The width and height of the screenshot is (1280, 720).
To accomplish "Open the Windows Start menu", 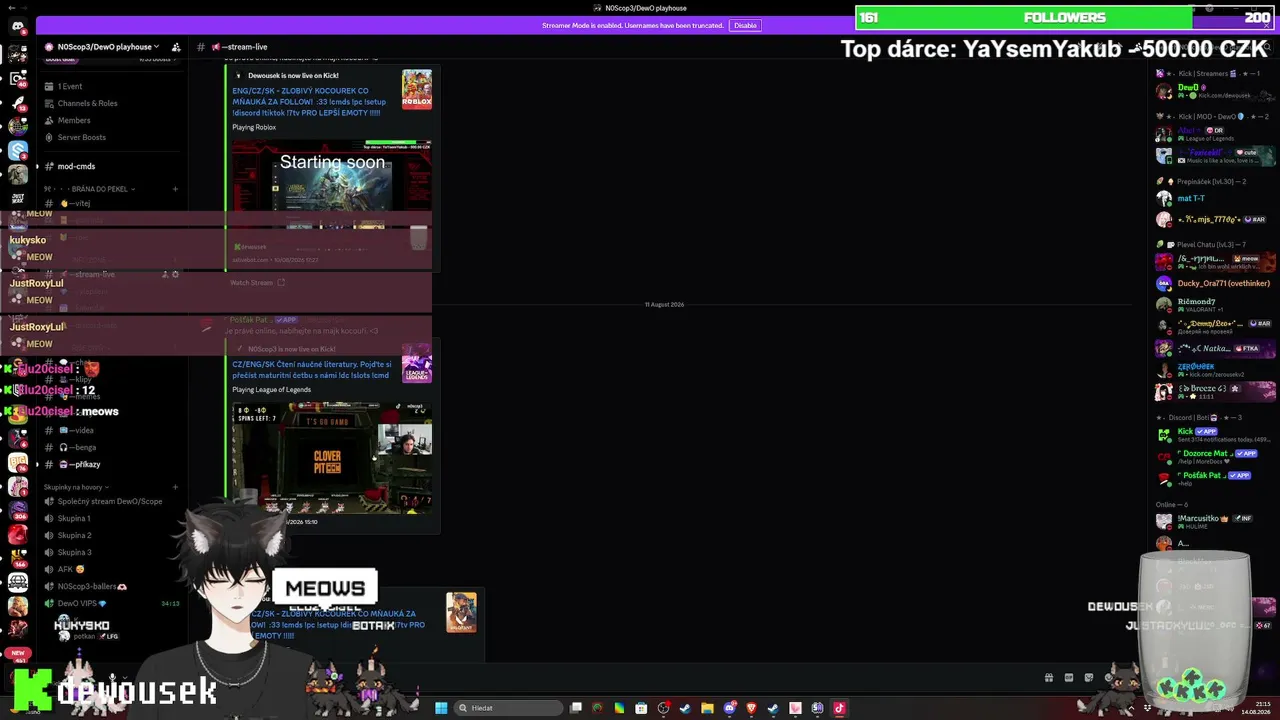I will coord(441,708).
